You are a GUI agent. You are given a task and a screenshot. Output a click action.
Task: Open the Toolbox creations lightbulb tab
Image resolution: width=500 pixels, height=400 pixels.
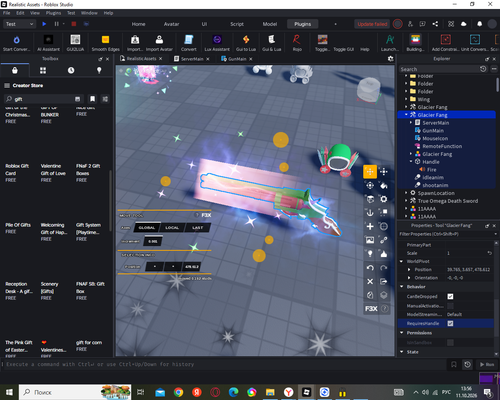pos(99,70)
